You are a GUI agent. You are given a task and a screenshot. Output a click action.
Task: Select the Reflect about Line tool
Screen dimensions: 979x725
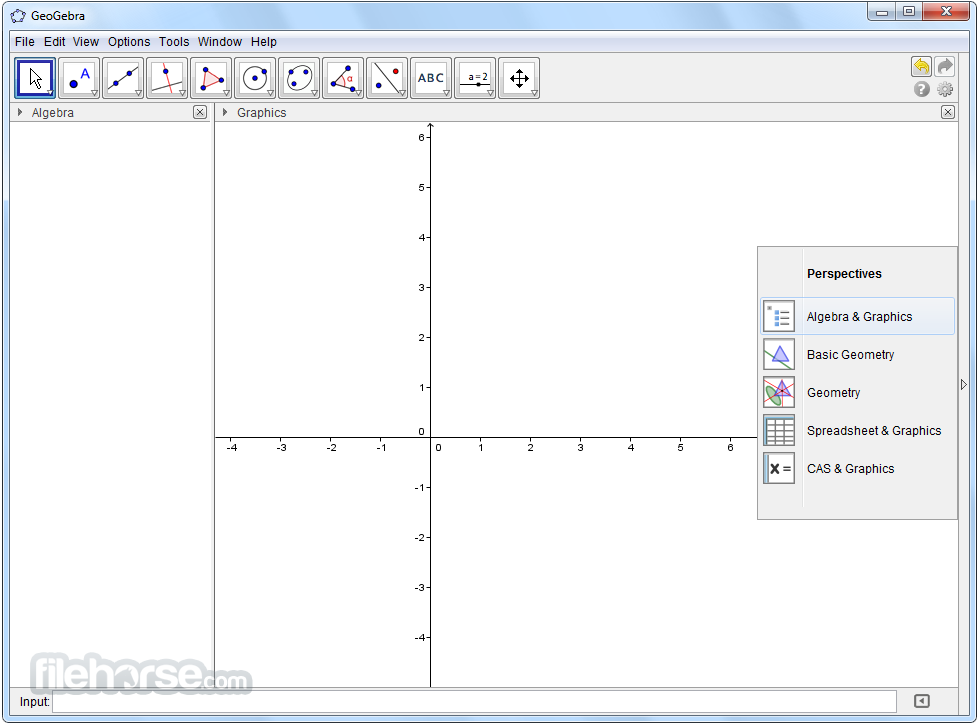click(387, 78)
